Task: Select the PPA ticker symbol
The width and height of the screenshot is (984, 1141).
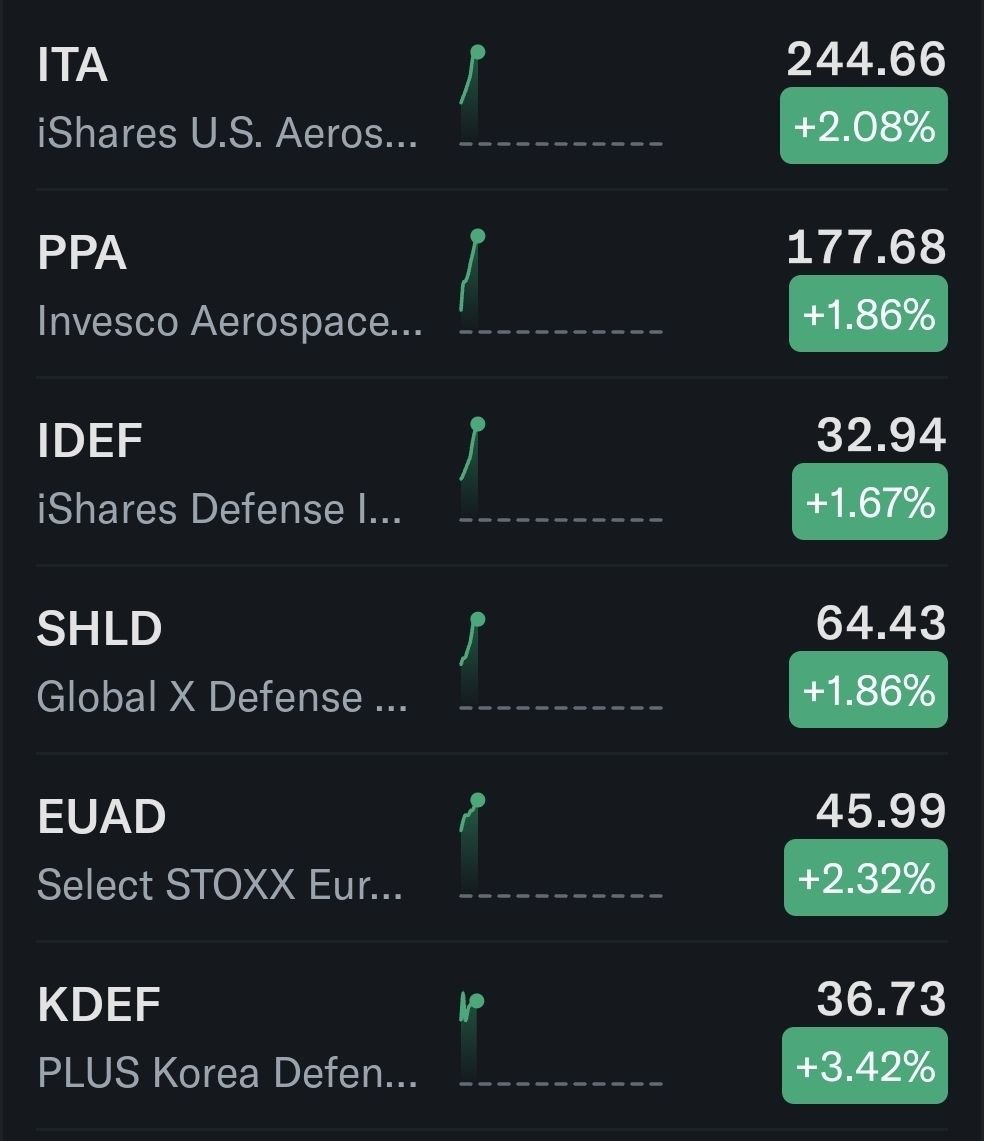Action: click(82, 252)
